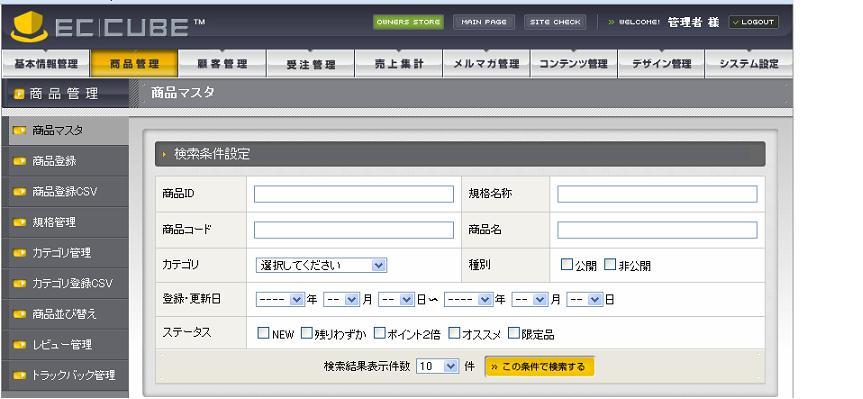Click icon beside トラックバック管理 sidebar item
Image resolution: width=863 pixels, height=399 pixels.
(x=19, y=375)
